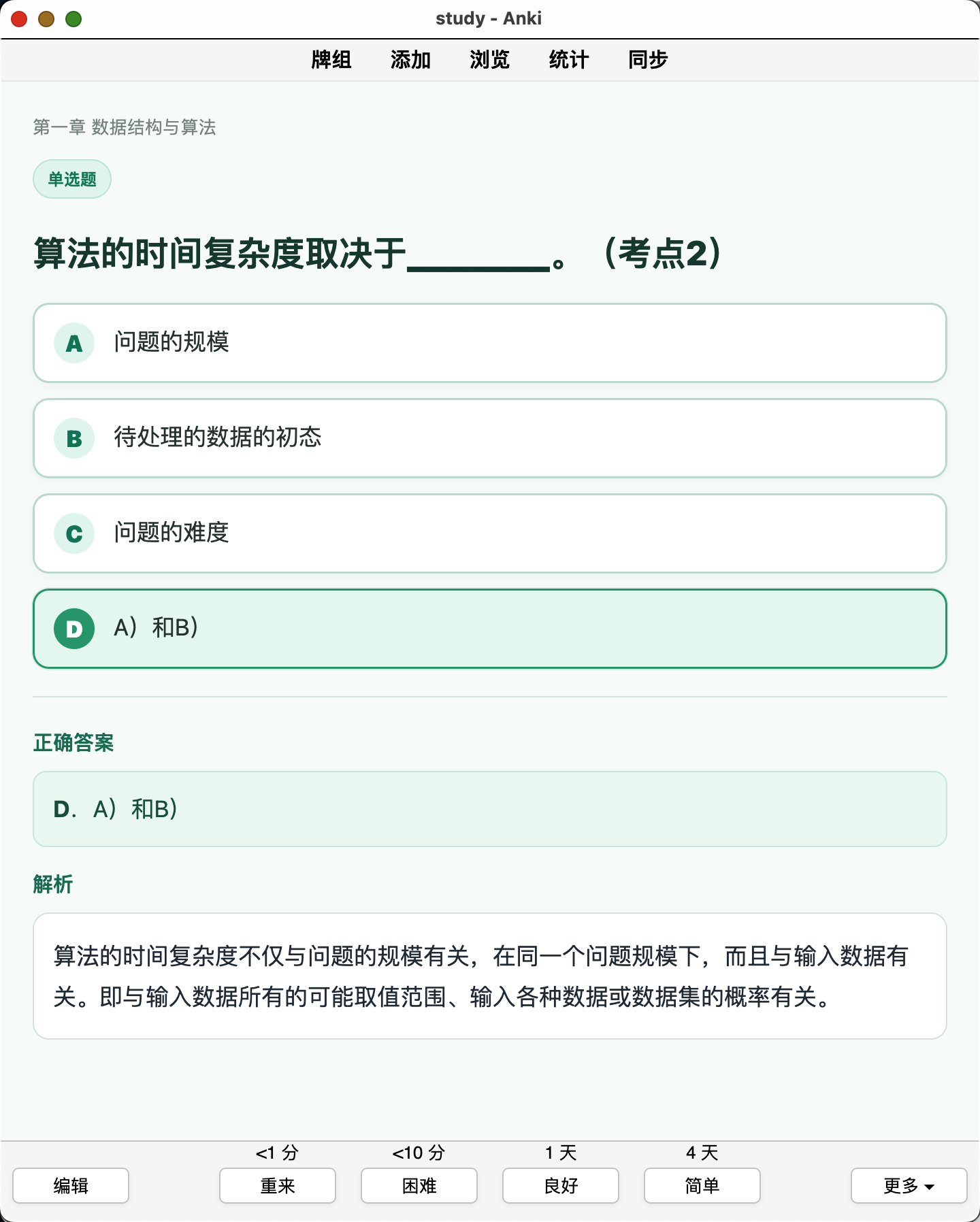Click the highlighted D option badge

point(74,629)
